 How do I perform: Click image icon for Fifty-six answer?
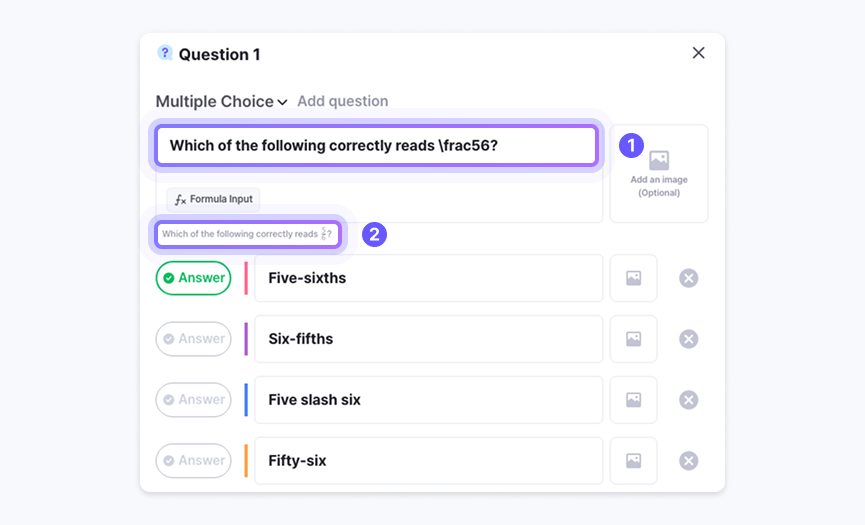[633, 461]
